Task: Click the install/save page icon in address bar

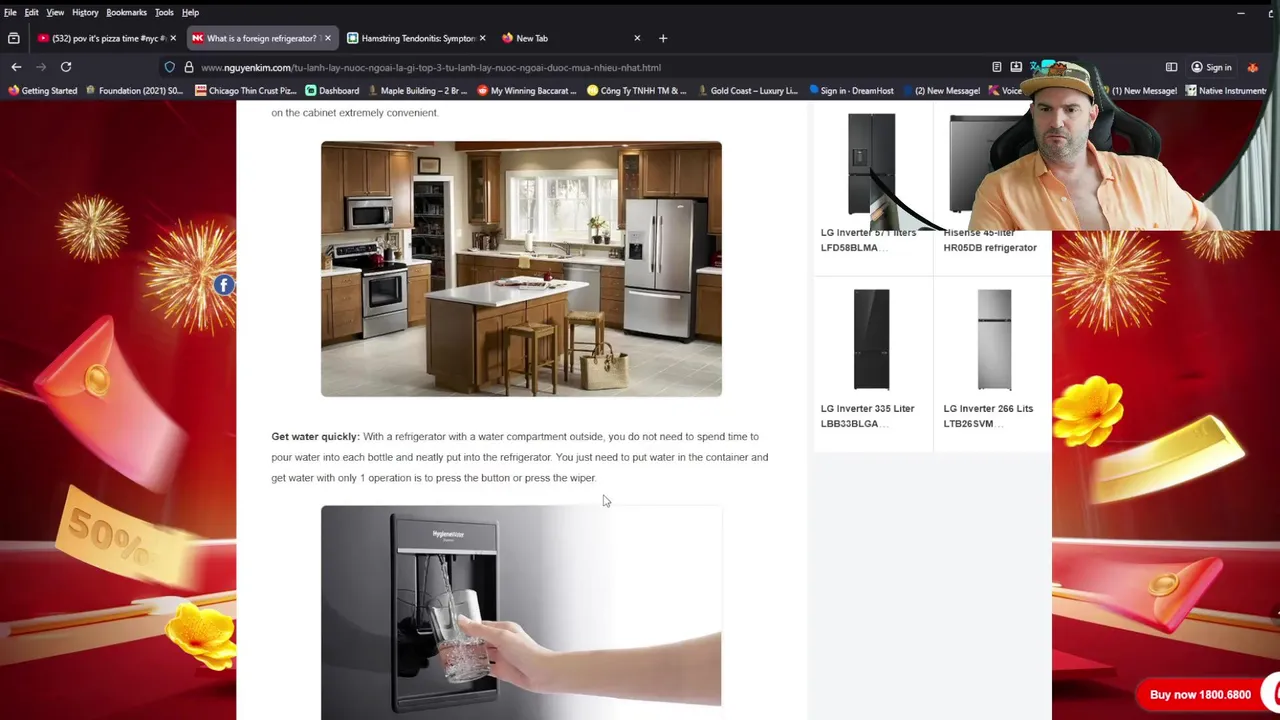Action: (1016, 67)
